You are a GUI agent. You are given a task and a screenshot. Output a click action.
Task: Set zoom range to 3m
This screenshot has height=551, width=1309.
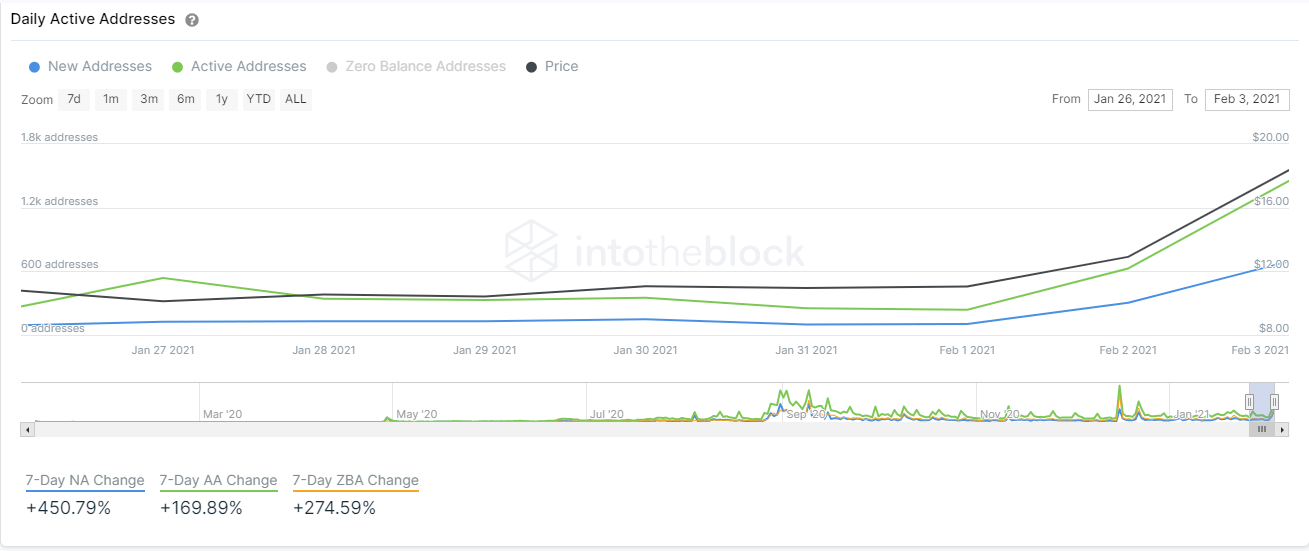[x=149, y=99]
